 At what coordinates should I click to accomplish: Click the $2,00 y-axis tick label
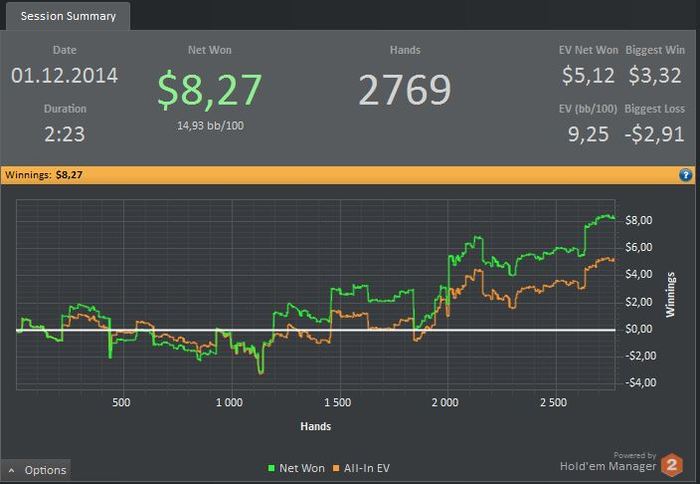(x=639, y=302)
